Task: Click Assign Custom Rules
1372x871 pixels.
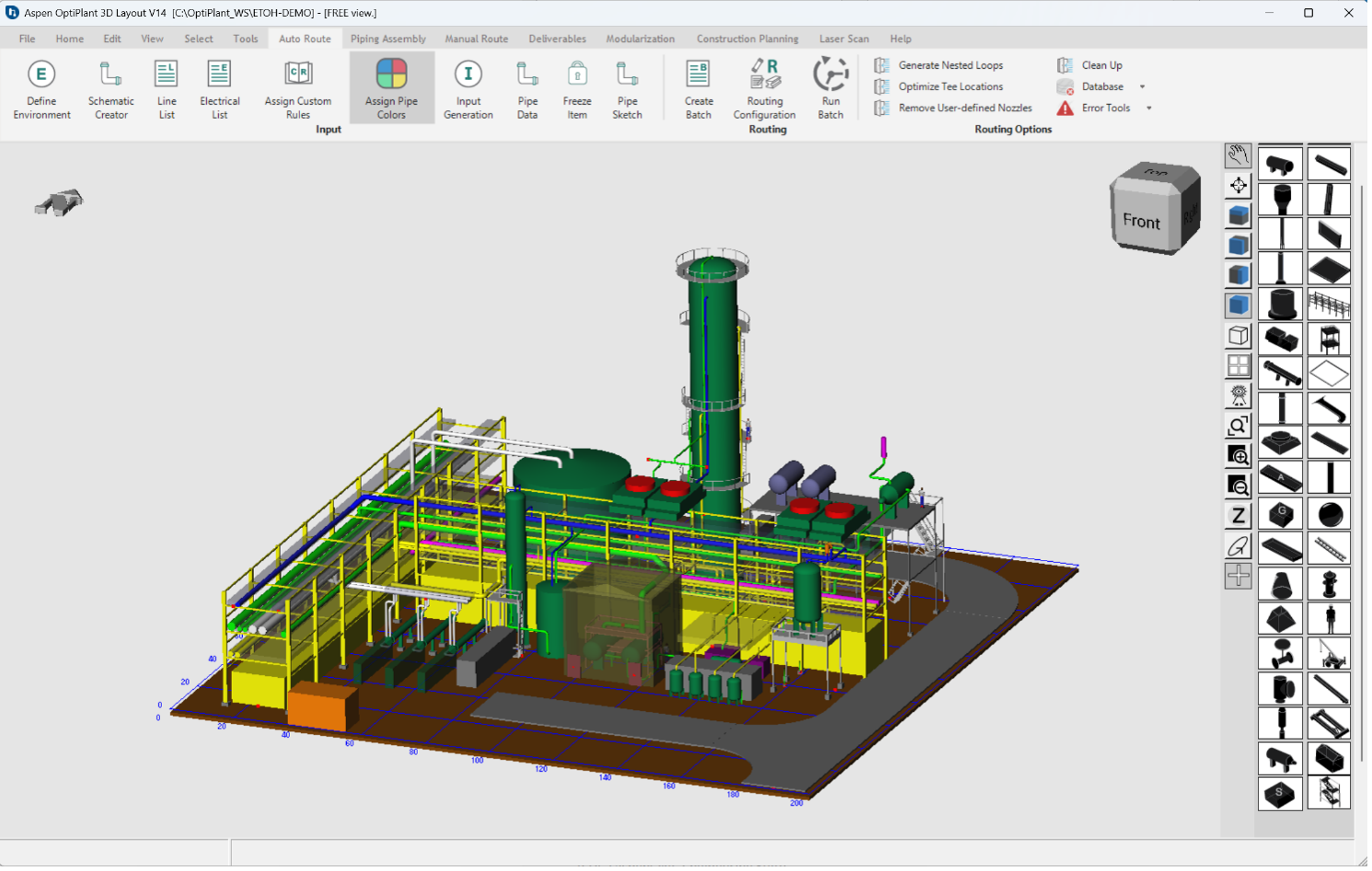Action: tap(297, 89)
